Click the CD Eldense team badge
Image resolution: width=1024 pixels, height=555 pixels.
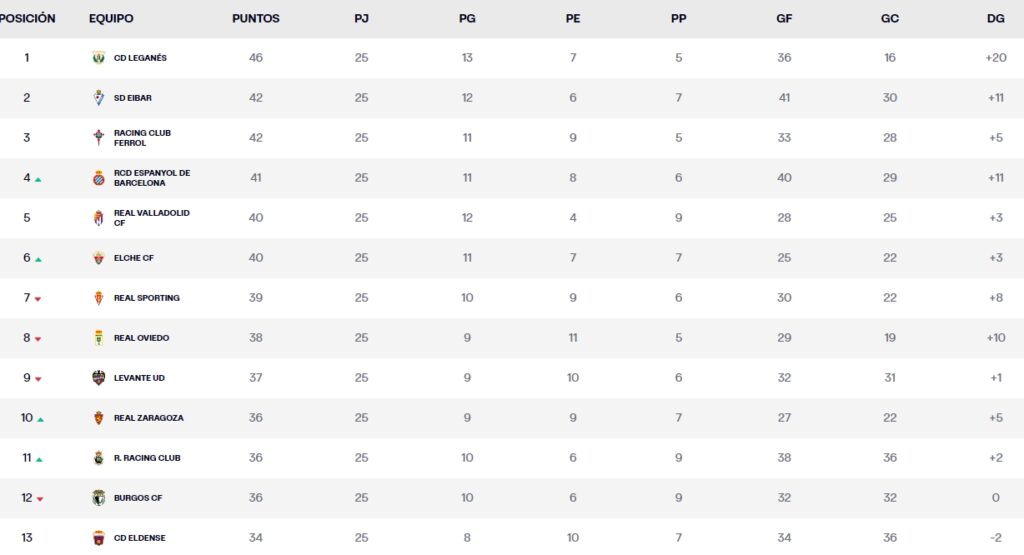98,538
